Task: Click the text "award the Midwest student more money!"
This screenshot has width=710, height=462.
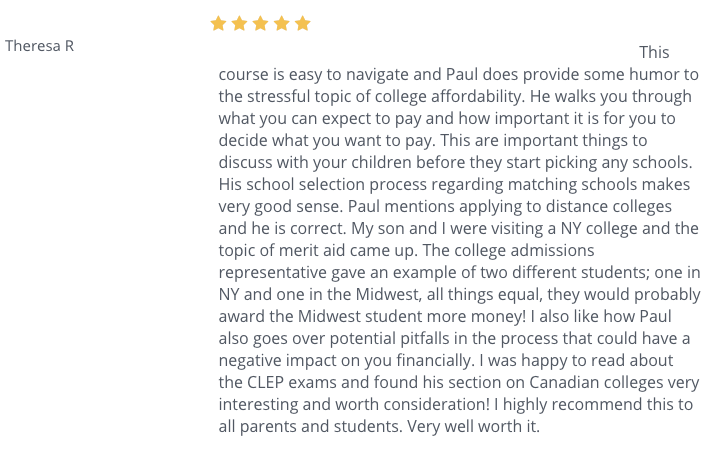Action: [372, 316]
